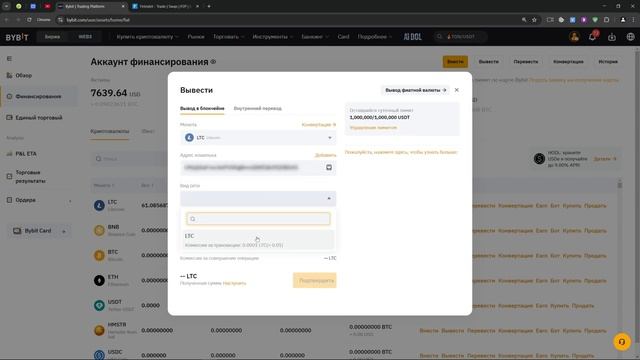640x360 pixels.
Task: Open the user profile avatar
Action: (574, 37)
